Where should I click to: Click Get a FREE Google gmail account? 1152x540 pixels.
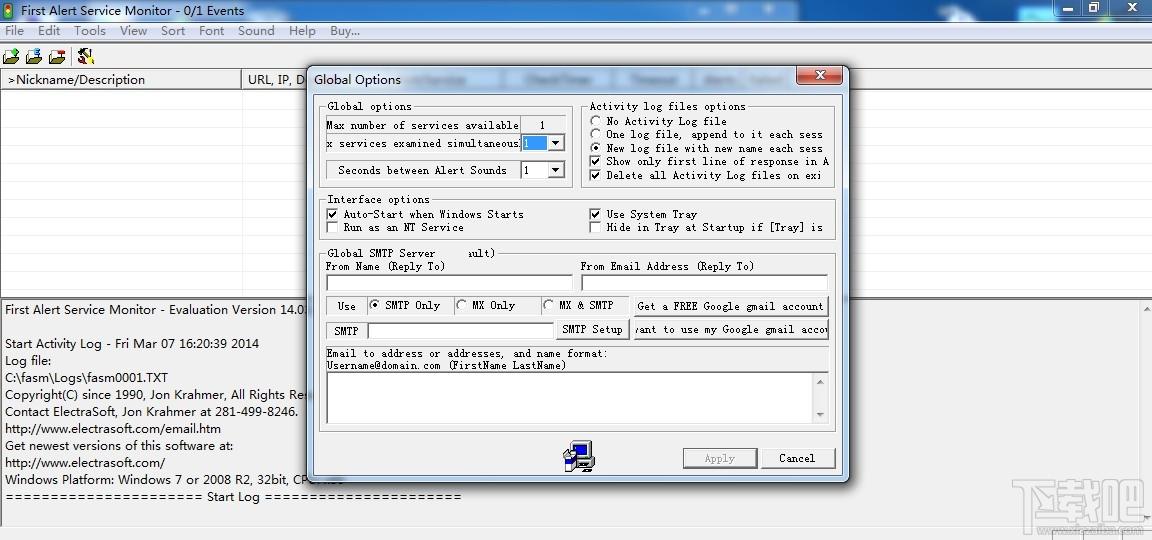click(x=730, y=306)
